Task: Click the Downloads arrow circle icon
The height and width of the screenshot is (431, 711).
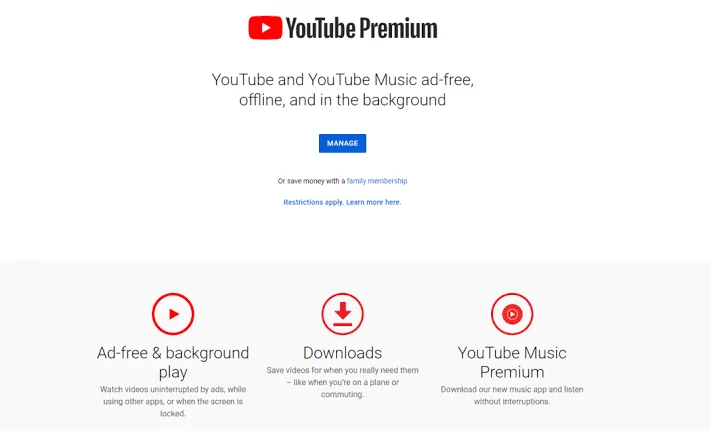Action: [342, 314]
